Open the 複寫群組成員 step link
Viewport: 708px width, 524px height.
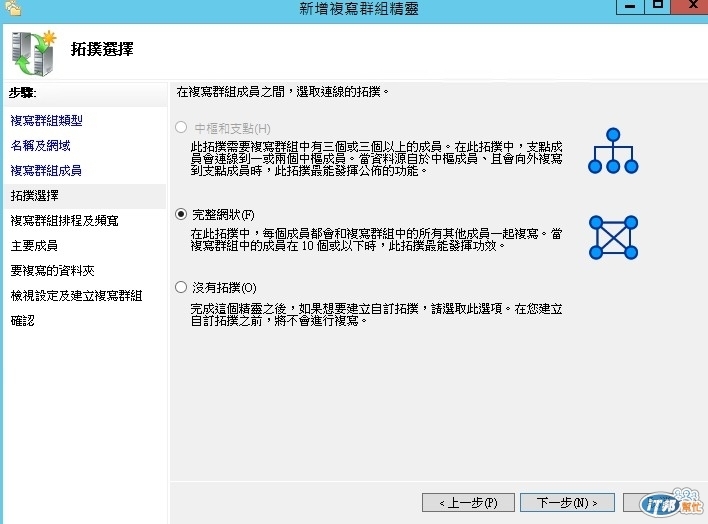point(46,170)
